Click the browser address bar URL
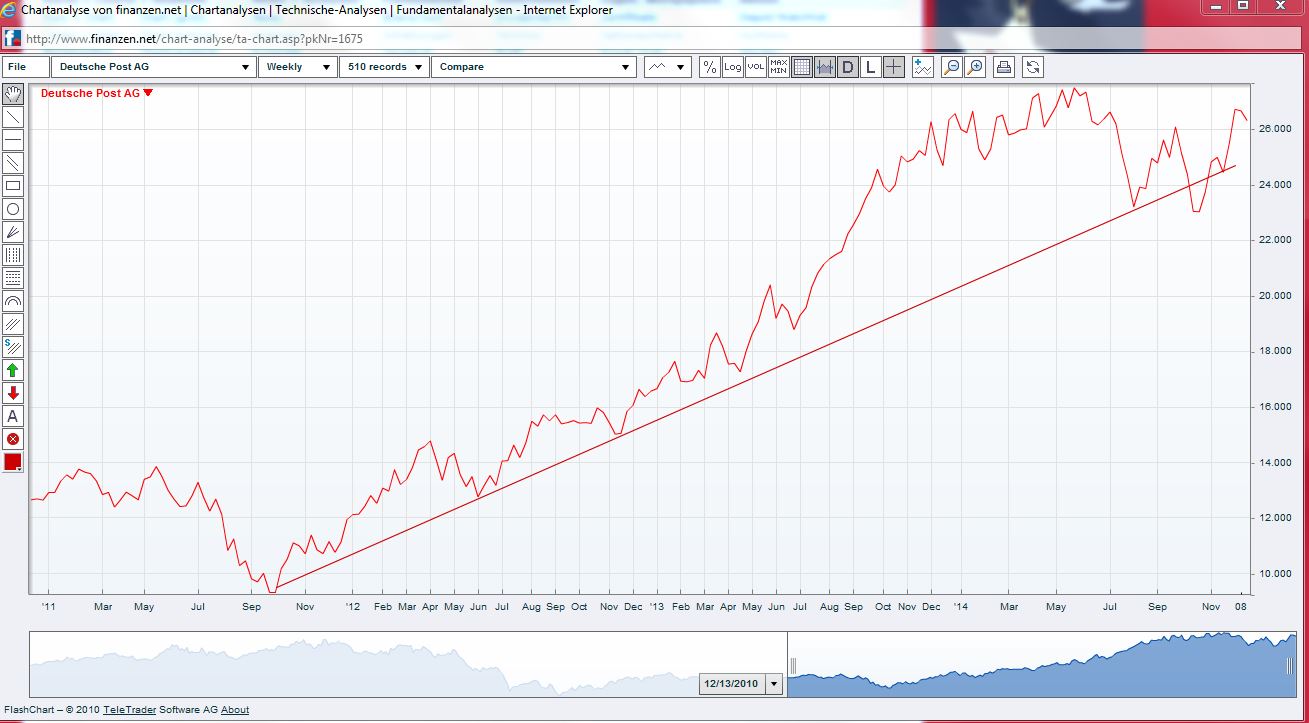The width and height of the screenshot is (1309, 723). [x=194, y=39]
